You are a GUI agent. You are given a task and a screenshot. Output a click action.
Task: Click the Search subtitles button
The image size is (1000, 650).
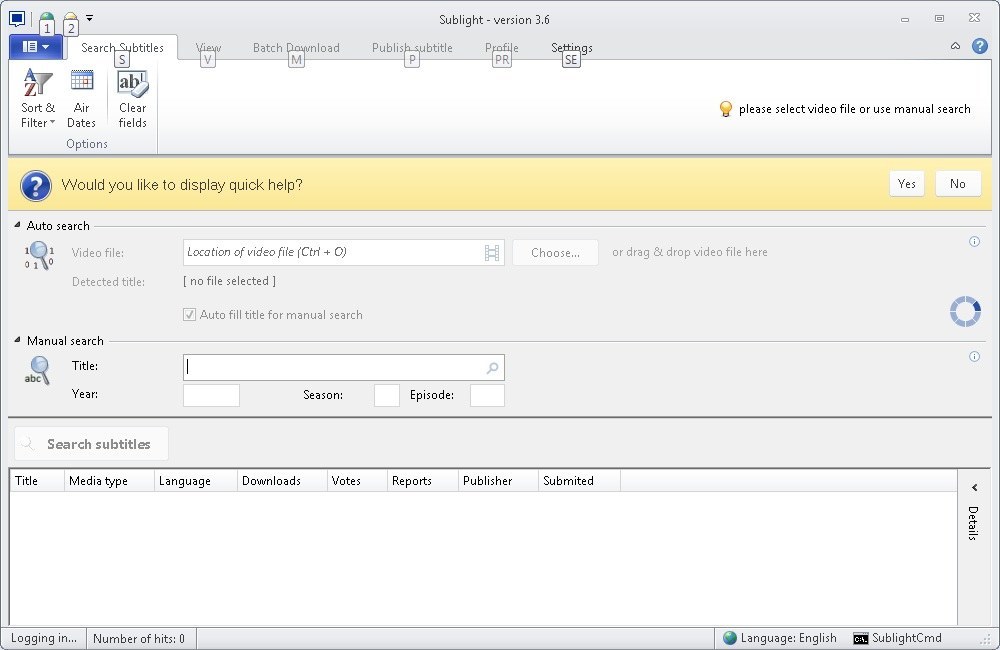91,443
